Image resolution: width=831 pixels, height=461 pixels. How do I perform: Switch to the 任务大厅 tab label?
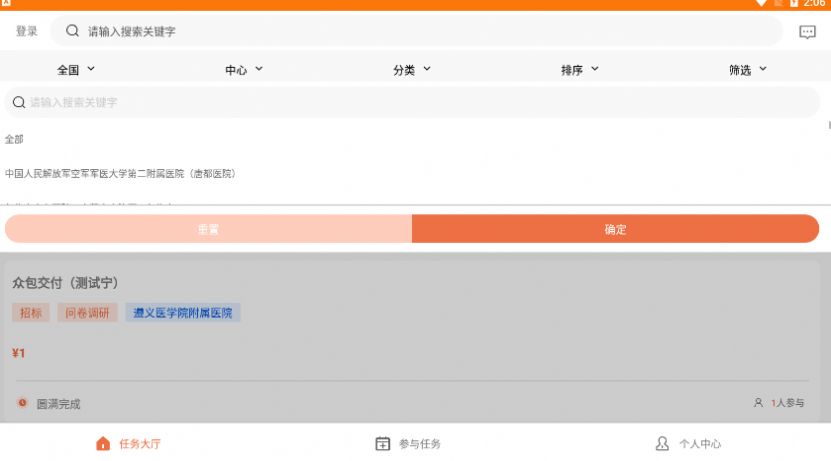(x=140, y=444)
